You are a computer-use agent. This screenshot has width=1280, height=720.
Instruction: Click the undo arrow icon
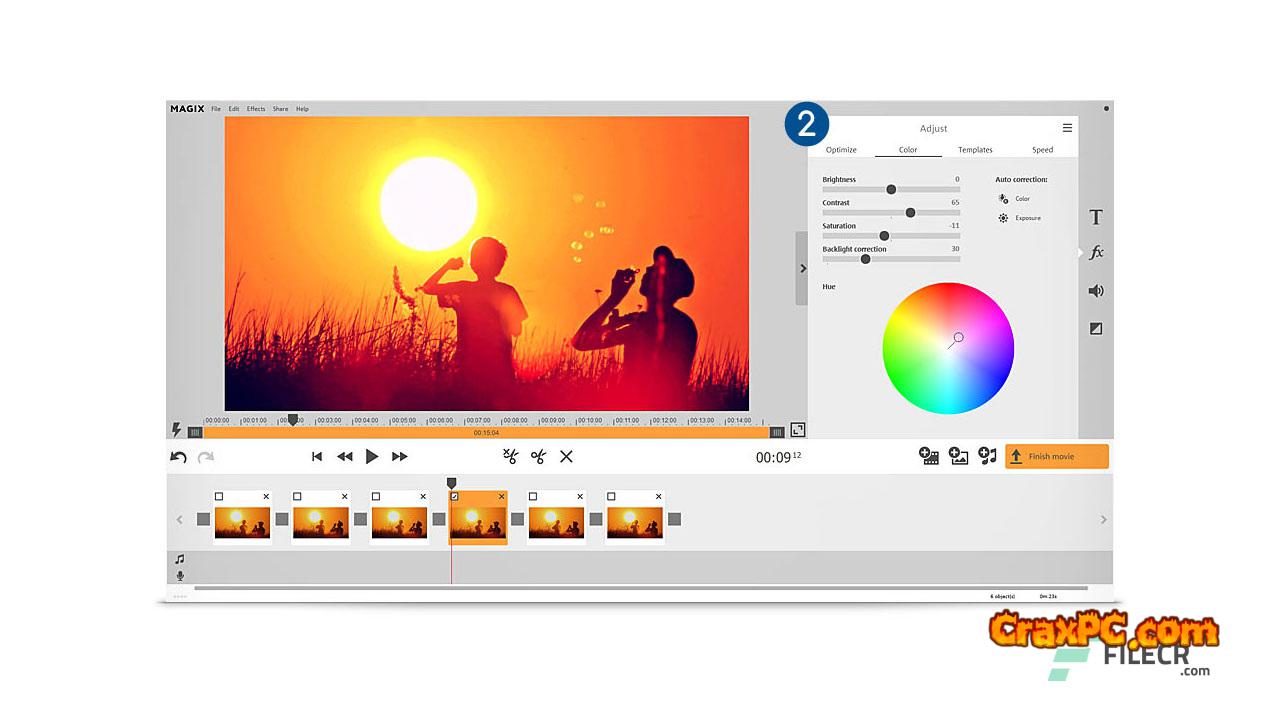178,457
